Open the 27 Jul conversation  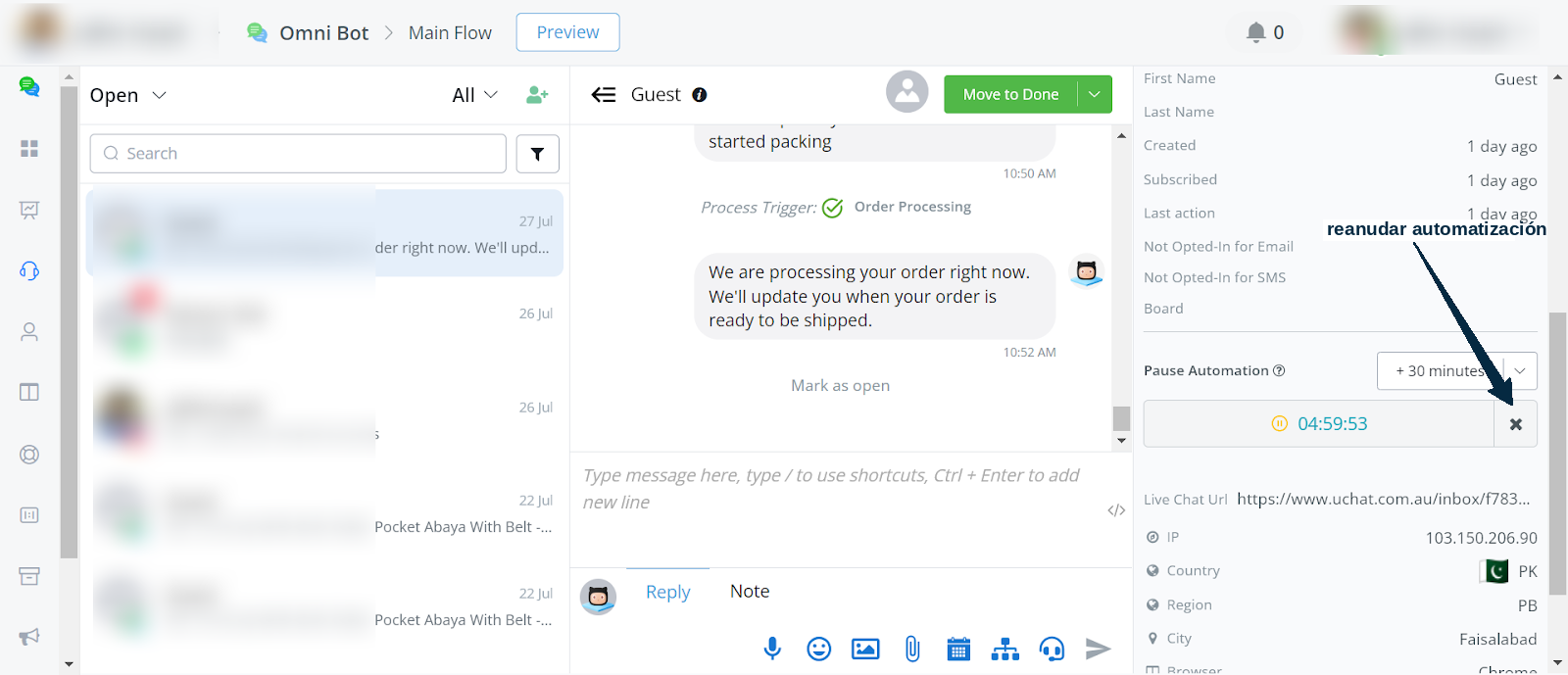pyautogui.click(x=324, y=233)
